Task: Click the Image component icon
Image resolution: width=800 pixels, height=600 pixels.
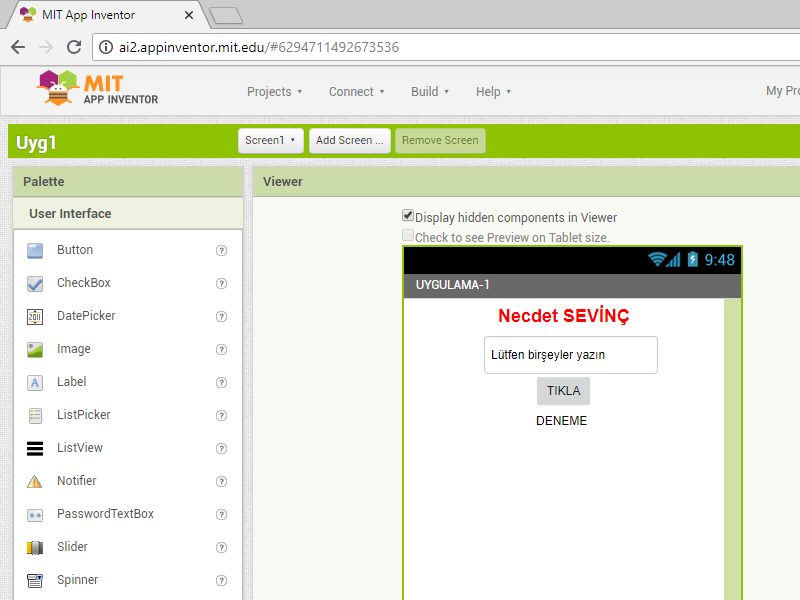Action: (x=35, y=349)
